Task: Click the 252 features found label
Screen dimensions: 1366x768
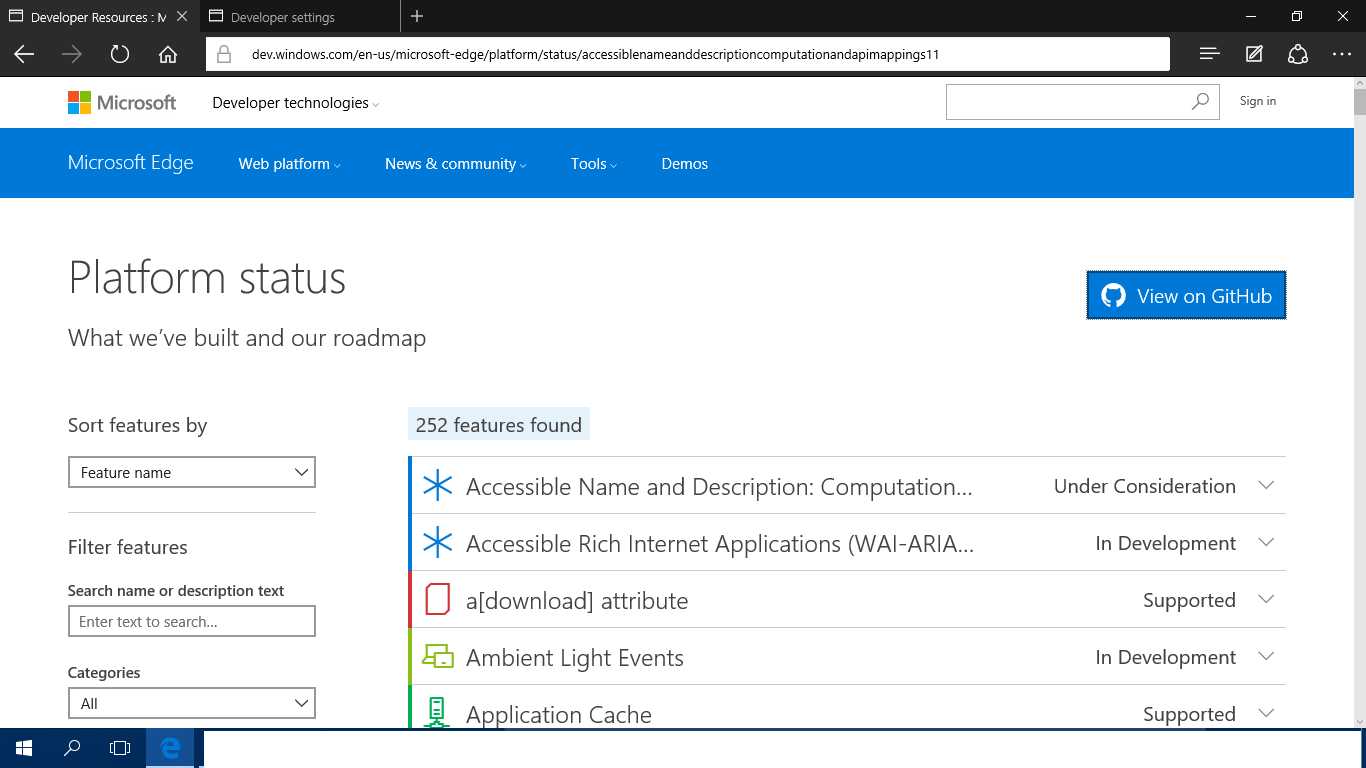Action: (x=498, y=425)
